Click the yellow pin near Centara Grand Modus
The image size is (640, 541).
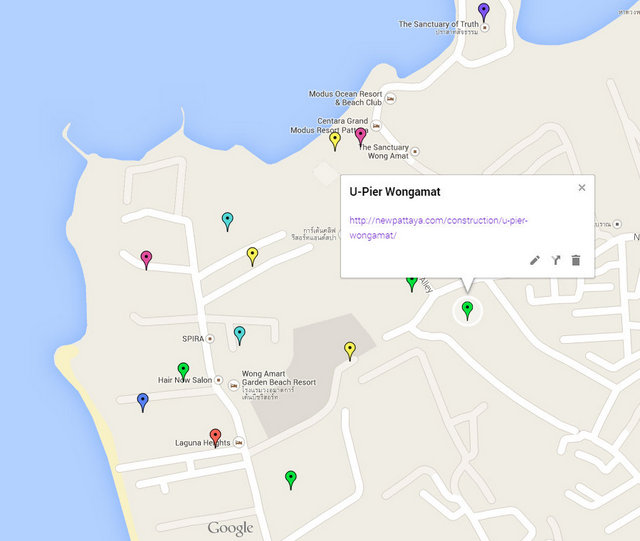coord(335,142)
